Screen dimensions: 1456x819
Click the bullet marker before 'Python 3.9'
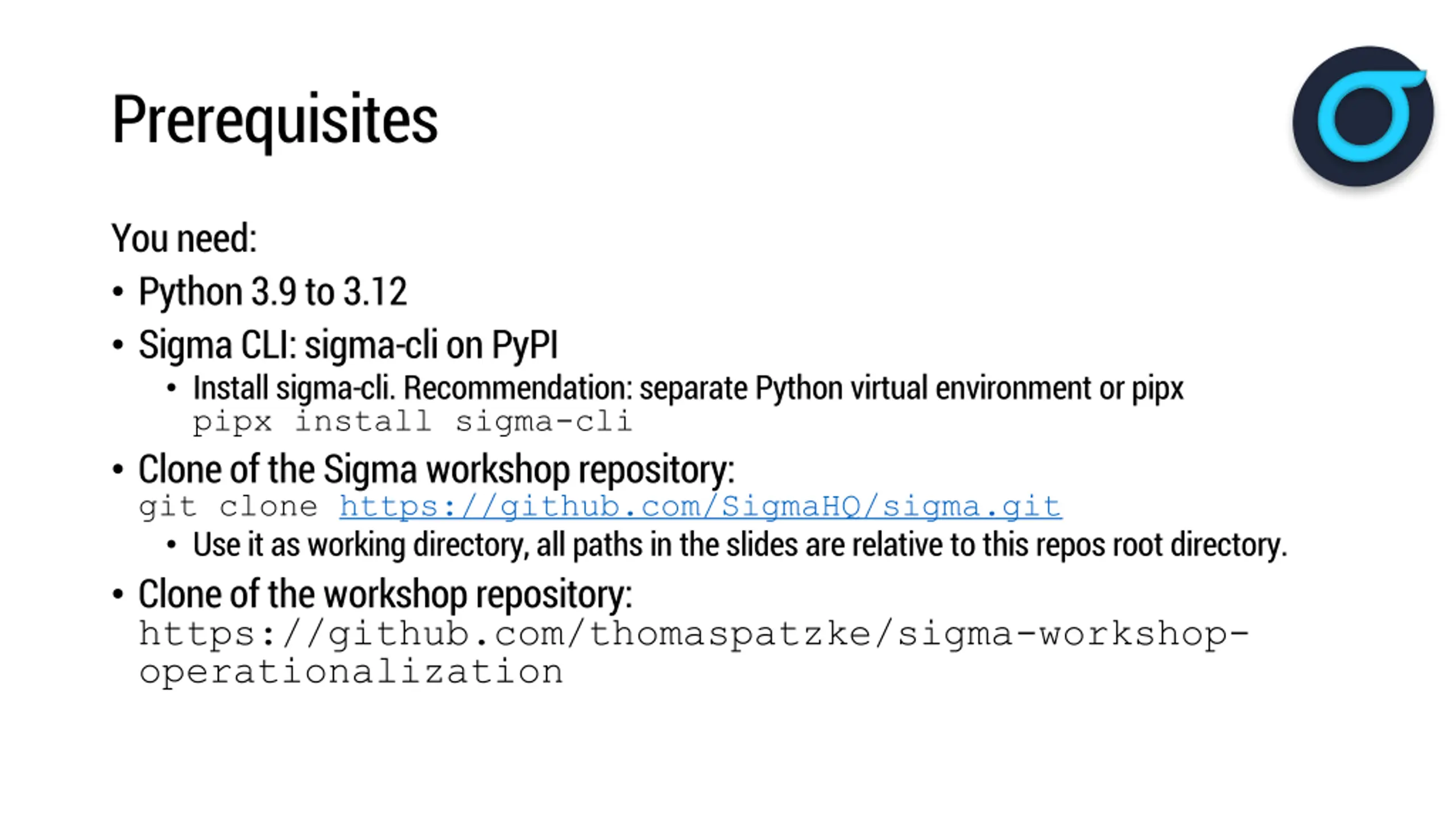[118, 292]
